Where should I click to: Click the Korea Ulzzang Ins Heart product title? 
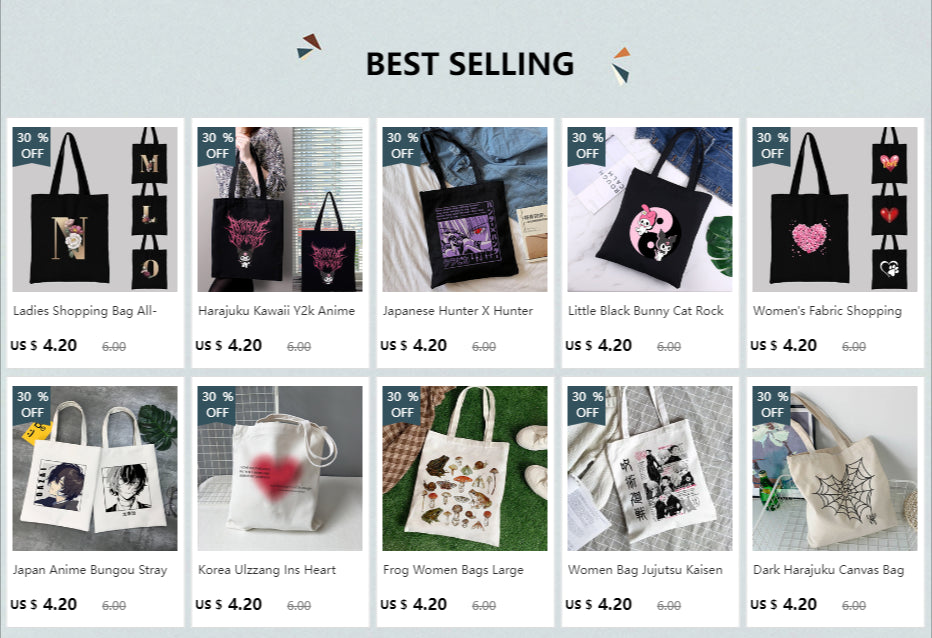coord(267,570)
